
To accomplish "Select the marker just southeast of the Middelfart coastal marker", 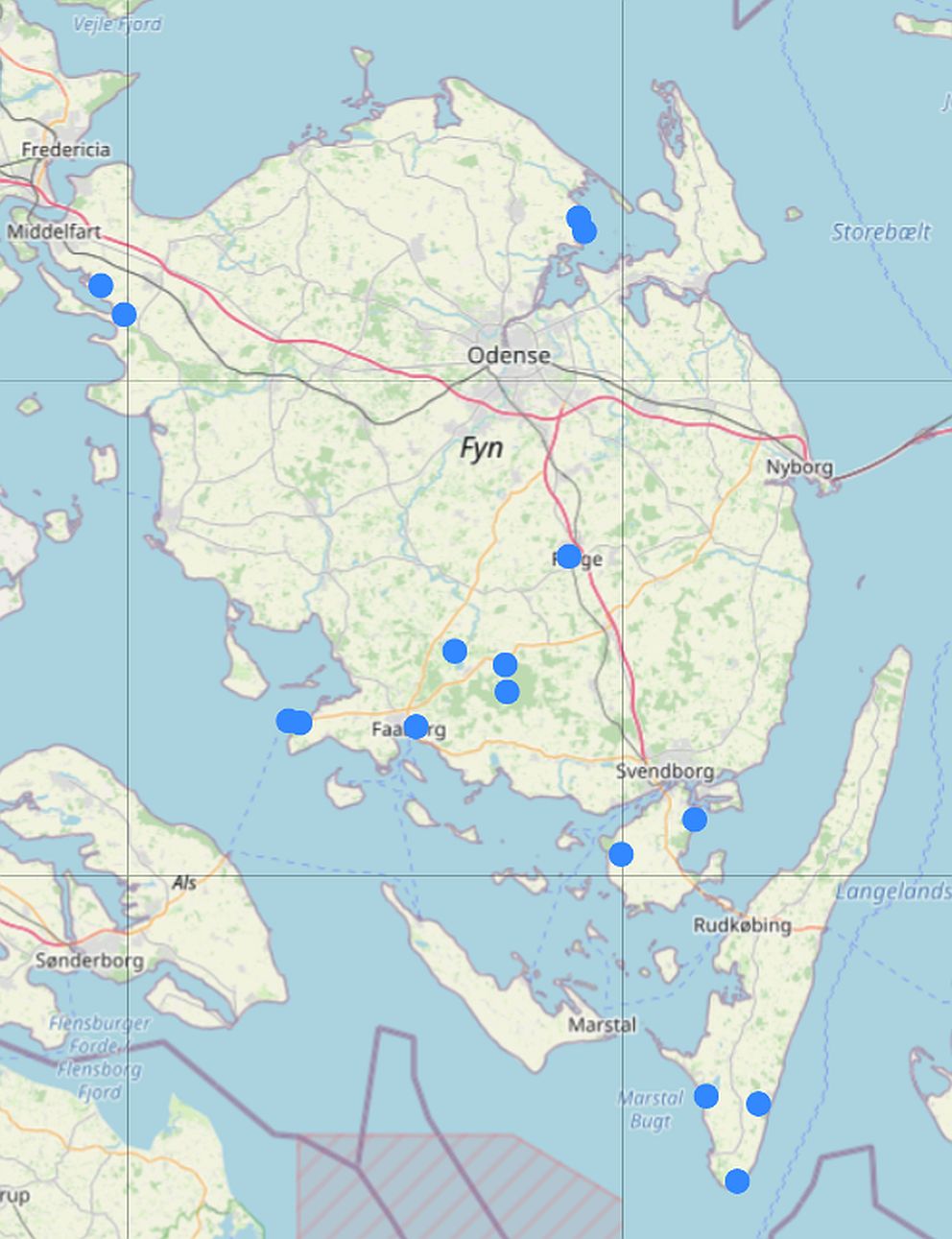I will (124, 314).
